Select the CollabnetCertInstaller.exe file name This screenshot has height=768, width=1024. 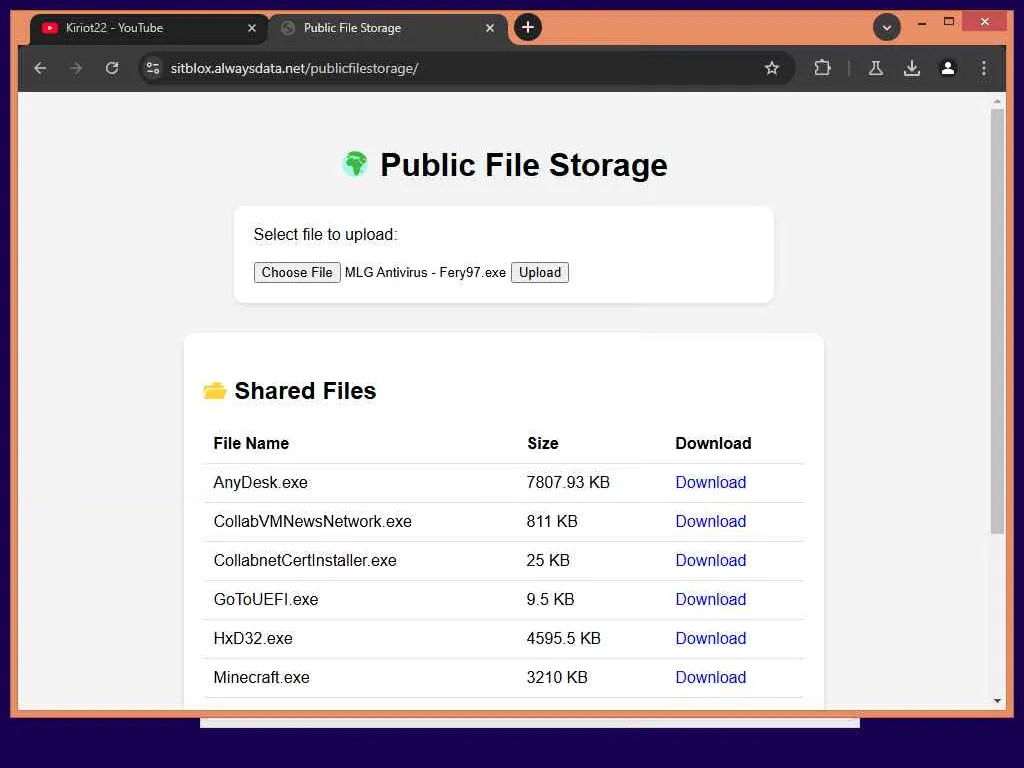[x=305, y=560]
